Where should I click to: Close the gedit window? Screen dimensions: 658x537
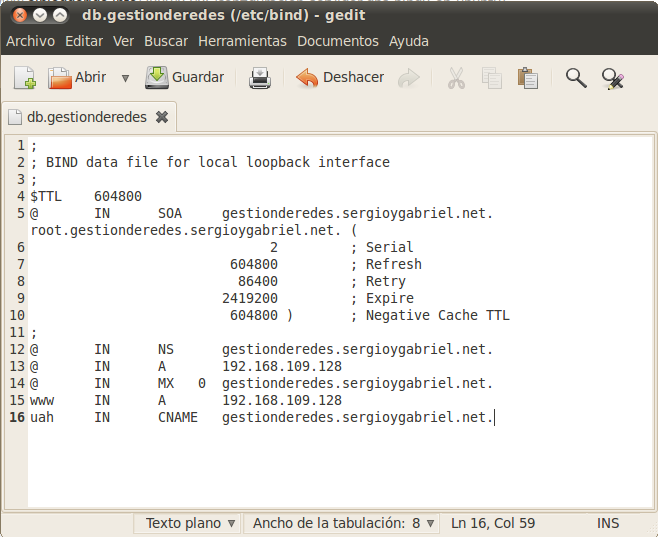19,16
